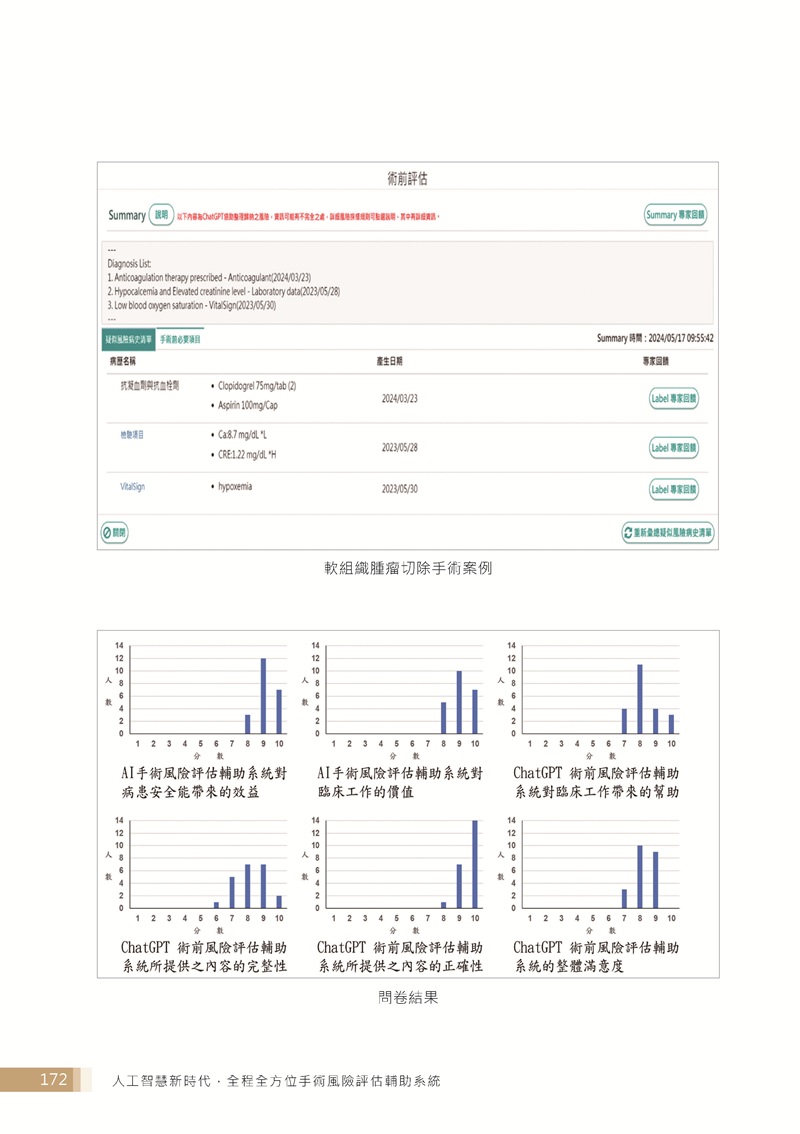Select the 抗凝血劑與抗血栓劑 row name

[150, 385]
